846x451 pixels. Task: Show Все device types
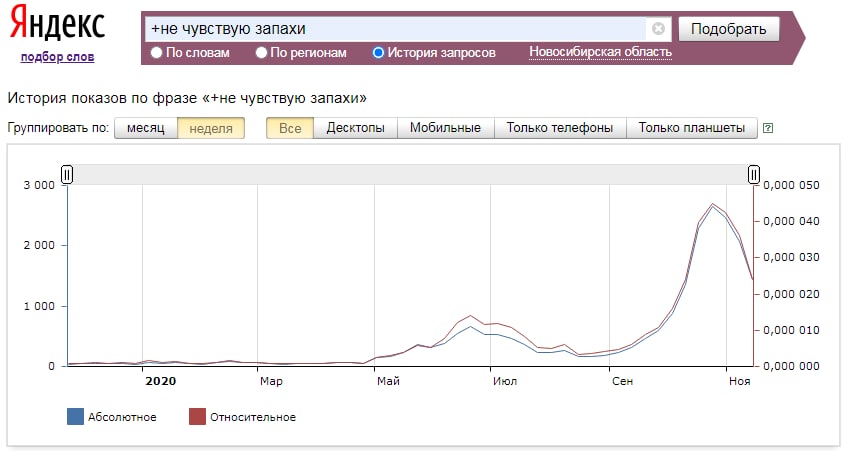(290, 128)
